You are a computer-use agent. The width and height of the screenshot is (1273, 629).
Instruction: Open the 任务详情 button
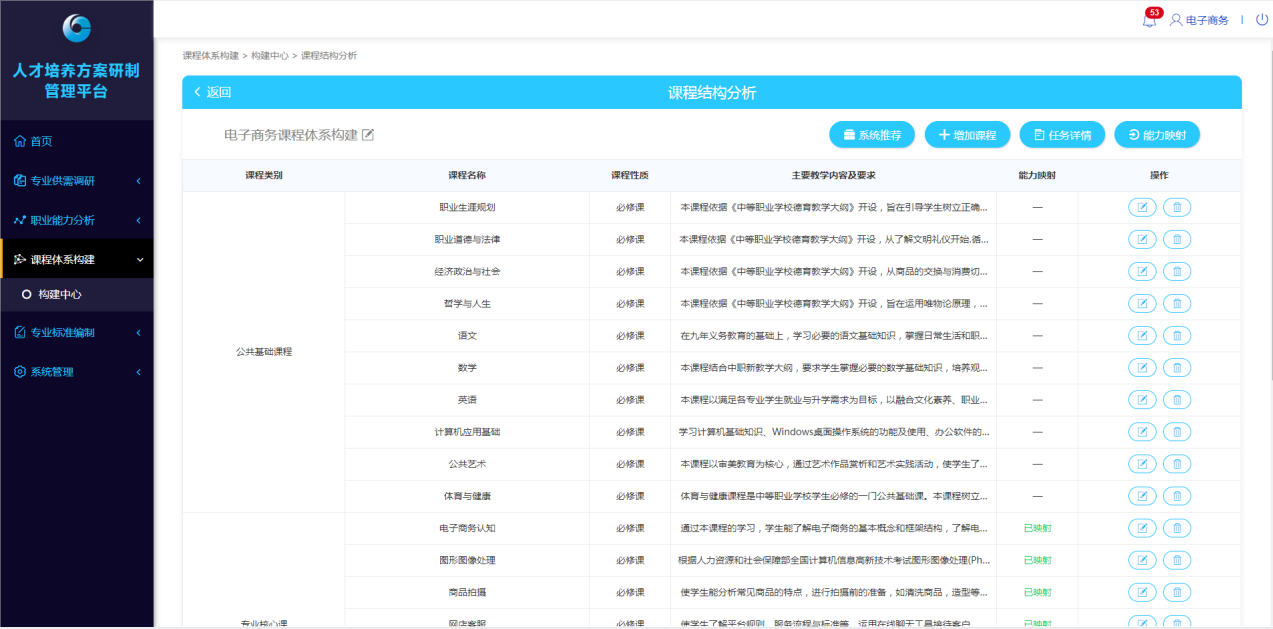tap(1062, 135)
